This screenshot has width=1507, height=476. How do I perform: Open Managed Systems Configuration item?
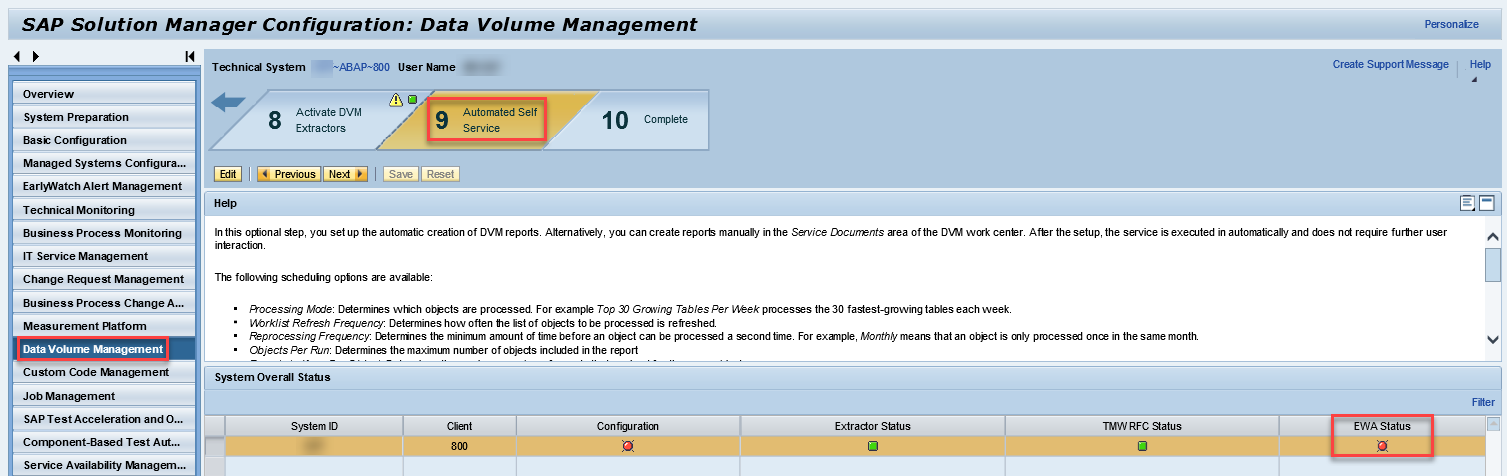tap(103, 163)
